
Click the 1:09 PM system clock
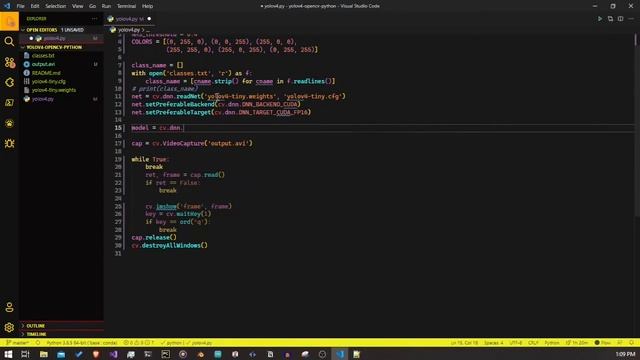[x=625, y=354]
